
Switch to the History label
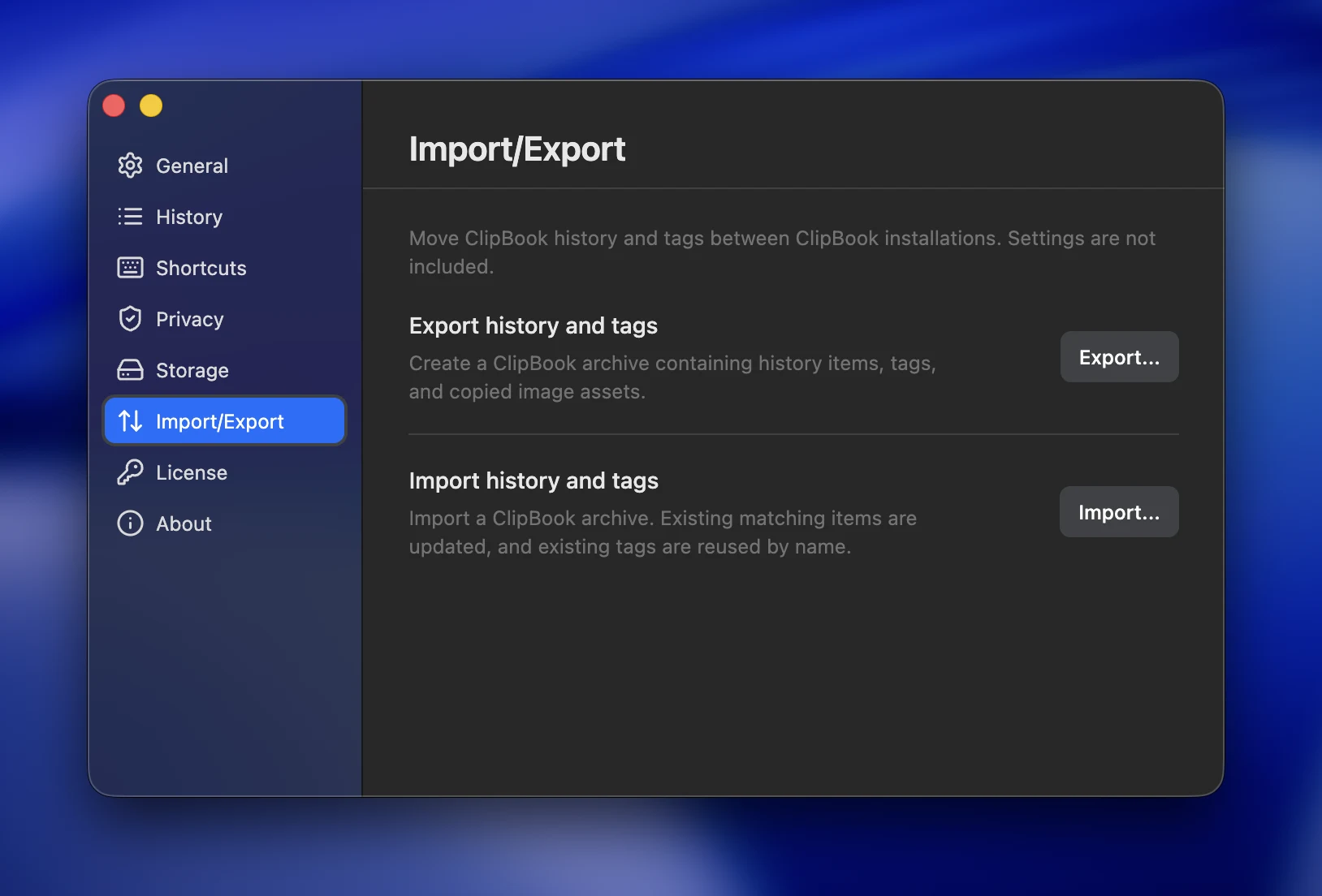pyautogui.click(x=189, y=218)
